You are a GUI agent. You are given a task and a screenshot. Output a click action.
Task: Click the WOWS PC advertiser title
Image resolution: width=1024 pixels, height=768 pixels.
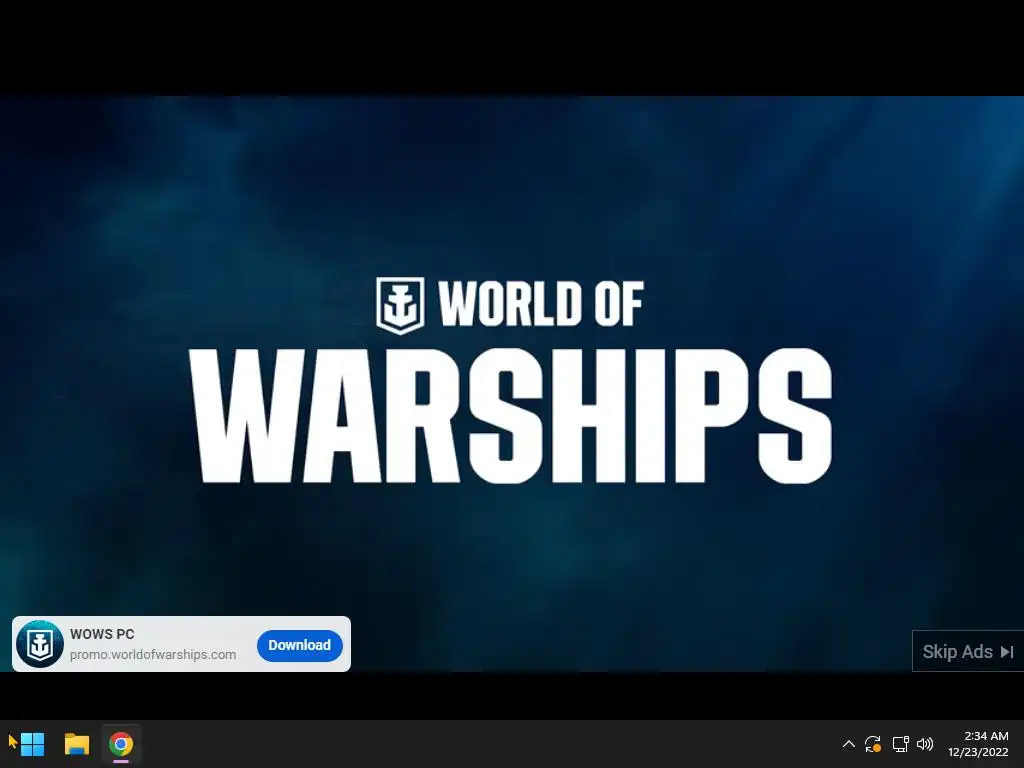pyautogui.click(x=102, y=633)
